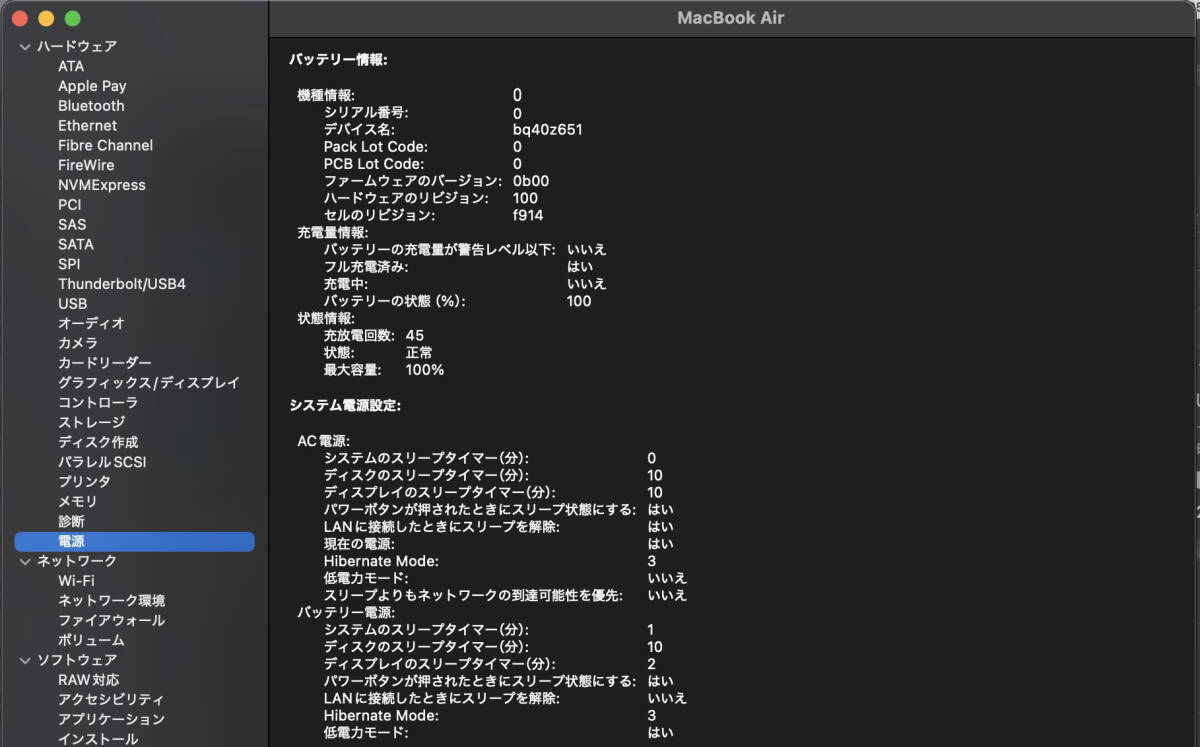The image size is (1200, 747).
Task: Select ディスク作成 in the sidebar
Action: point(98,442)
